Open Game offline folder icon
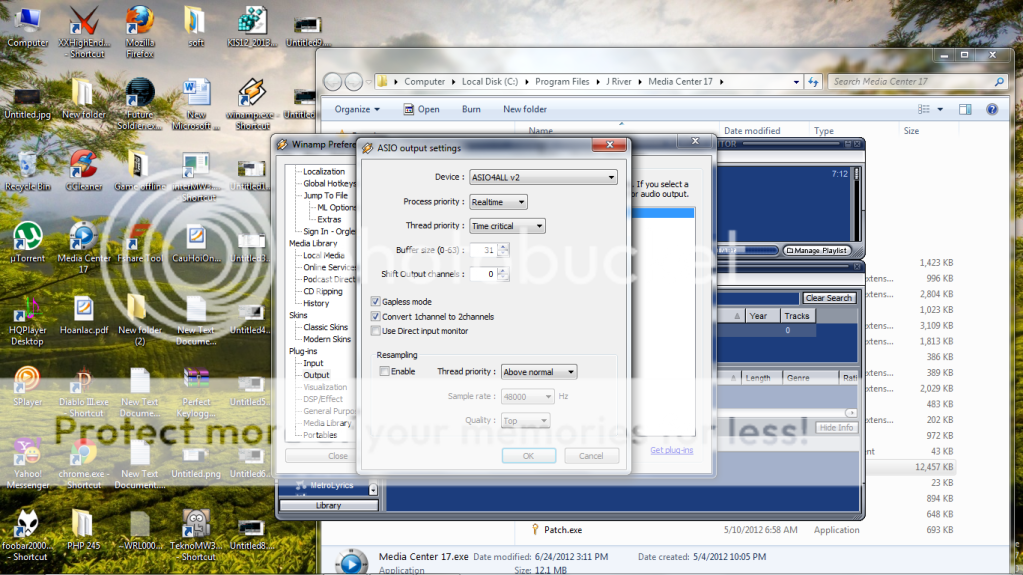The height and width of the screenshot is (575, 1023). coord(140,170)
